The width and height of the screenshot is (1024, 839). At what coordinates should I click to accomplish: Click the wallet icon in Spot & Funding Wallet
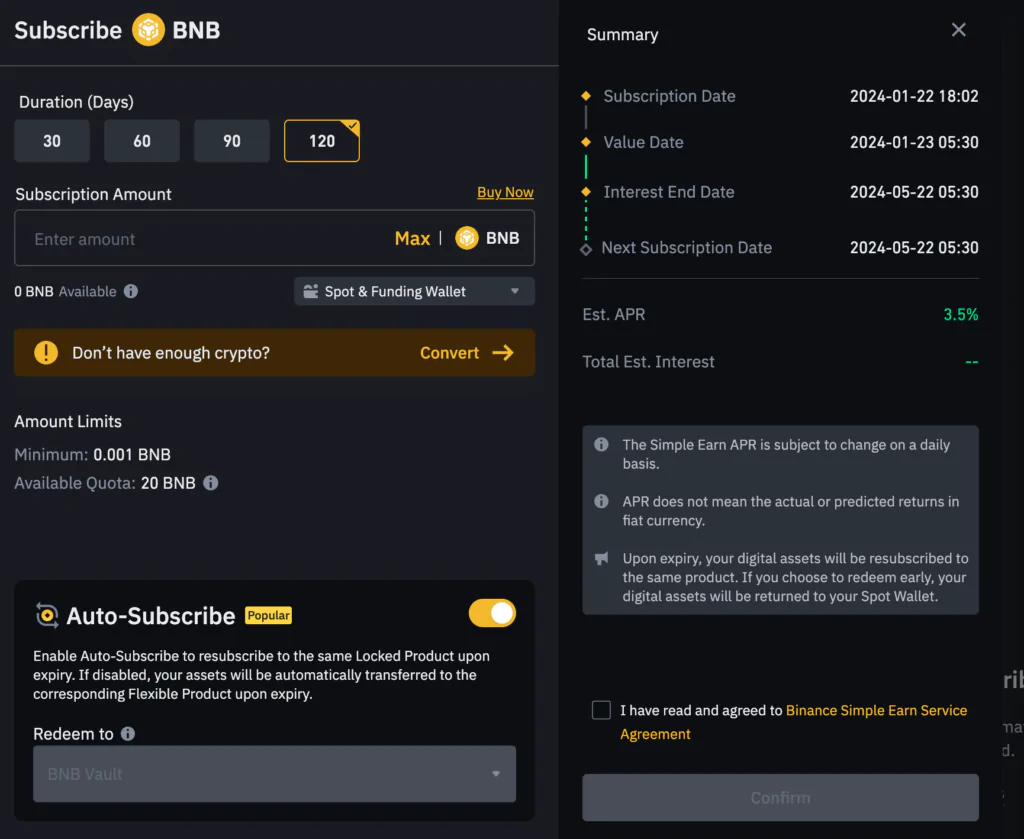(x=314, y=291)
